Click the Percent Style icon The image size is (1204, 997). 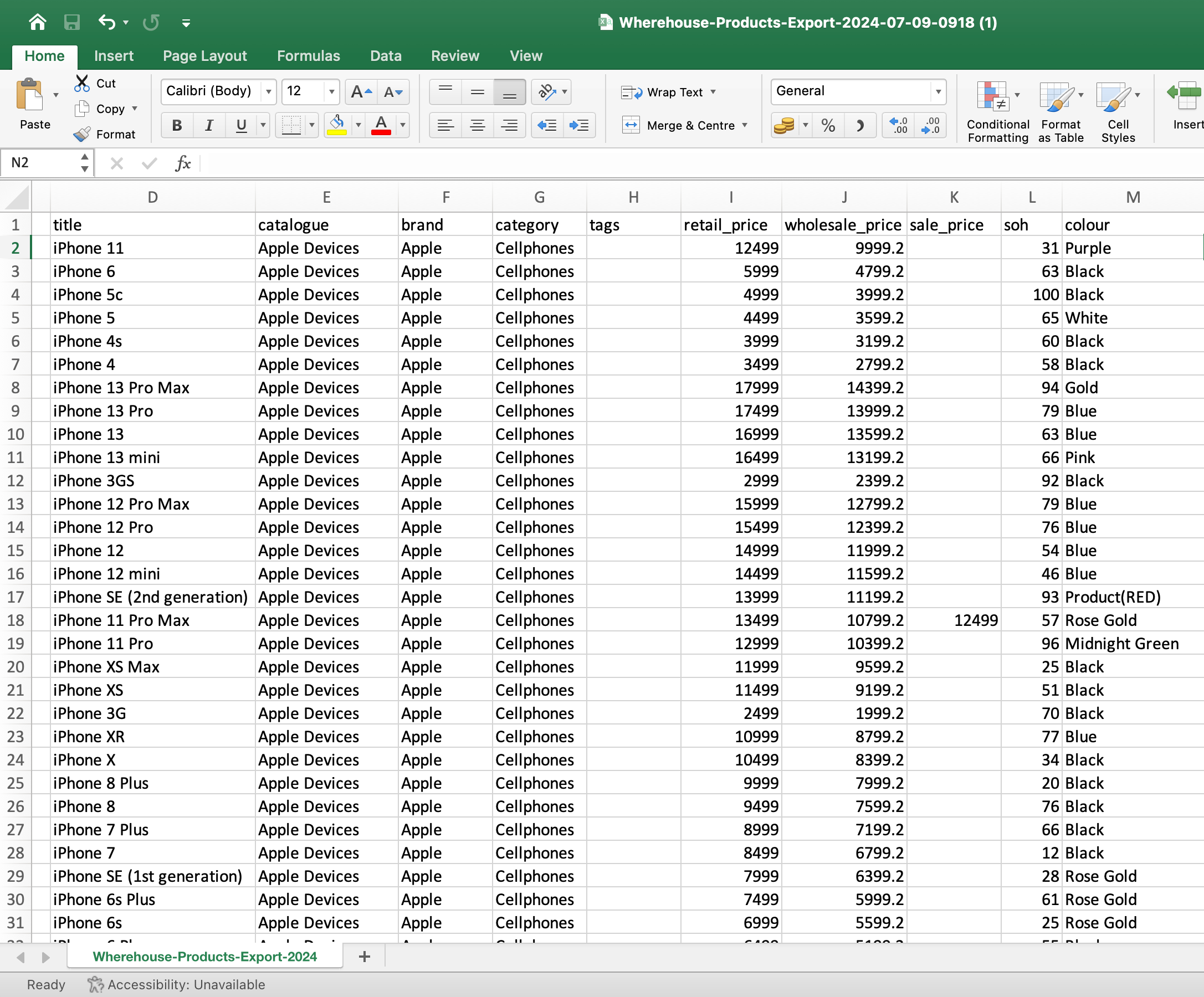(x=828, y=126)
